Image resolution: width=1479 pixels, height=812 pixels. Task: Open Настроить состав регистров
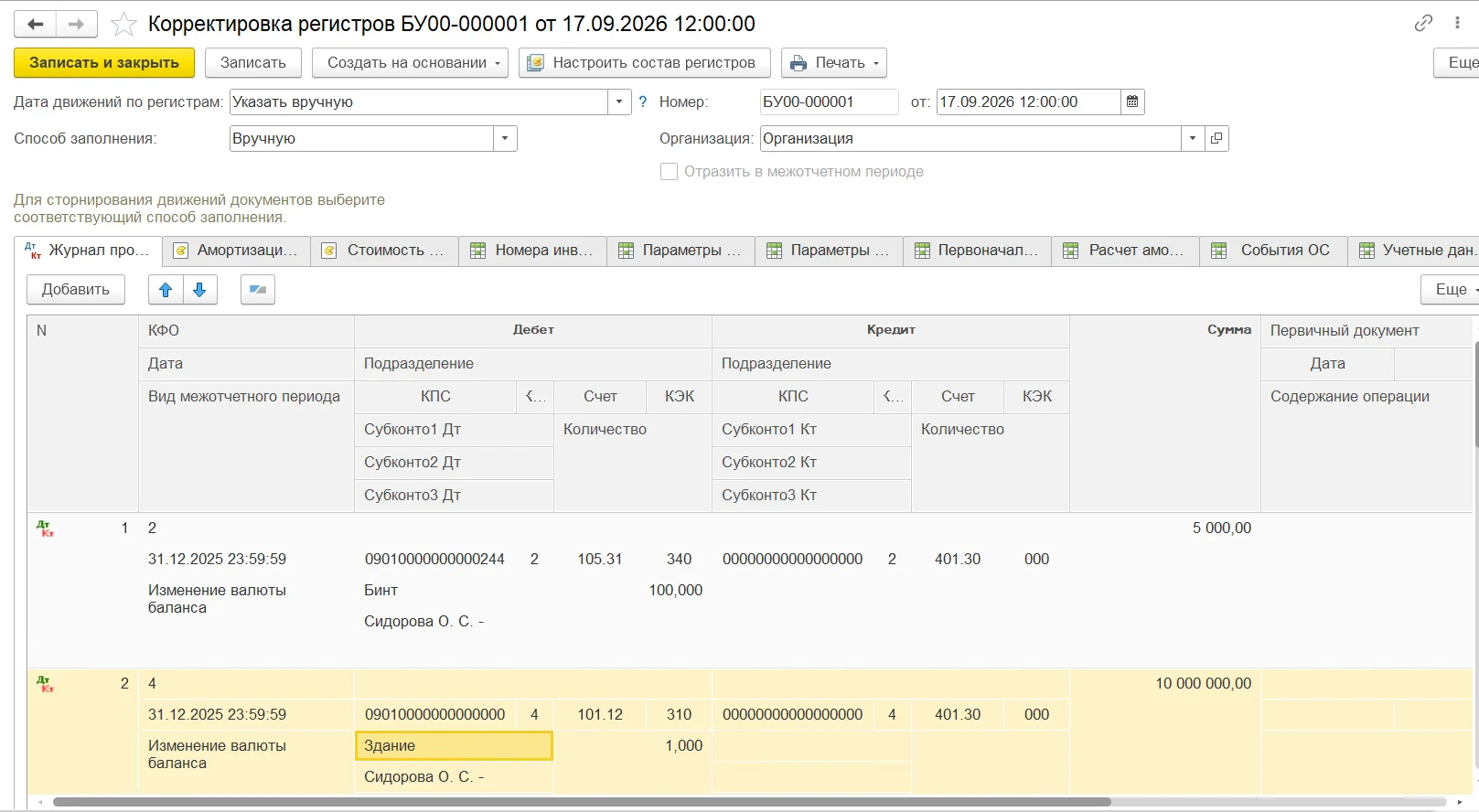tap(645, 63)
